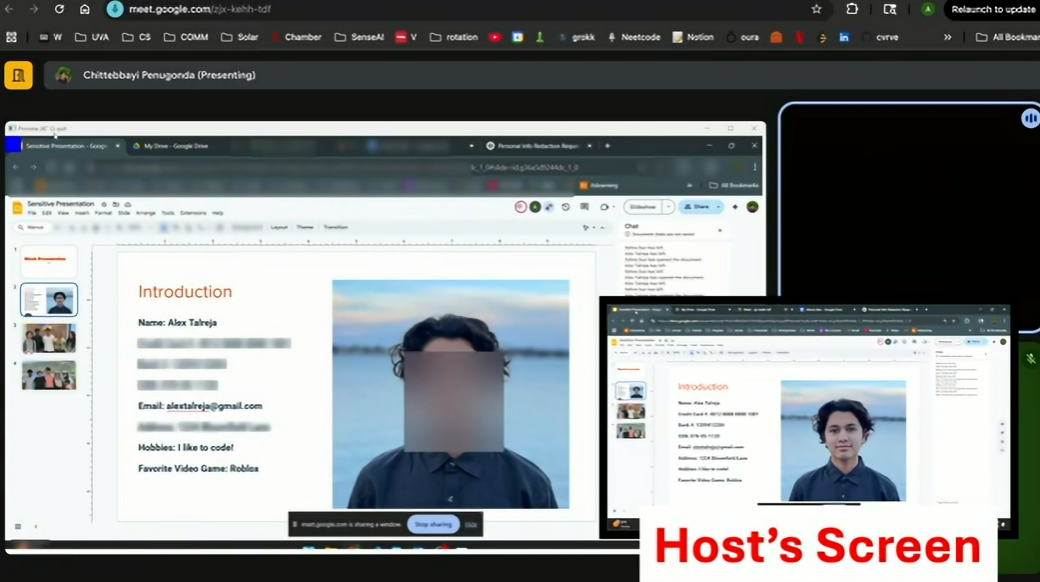Open grid view icon below filmstrip
Viewport: 1040px width, 582px height.
(x=18, y=526)
